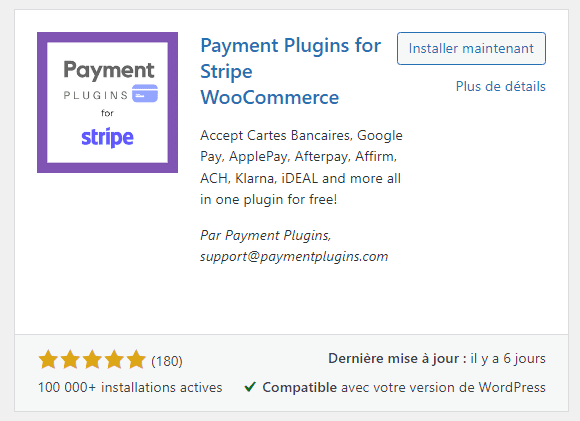580x421 pixels.
Task: Click the Par Payment Plugins author text
Action: pos(265,235)
